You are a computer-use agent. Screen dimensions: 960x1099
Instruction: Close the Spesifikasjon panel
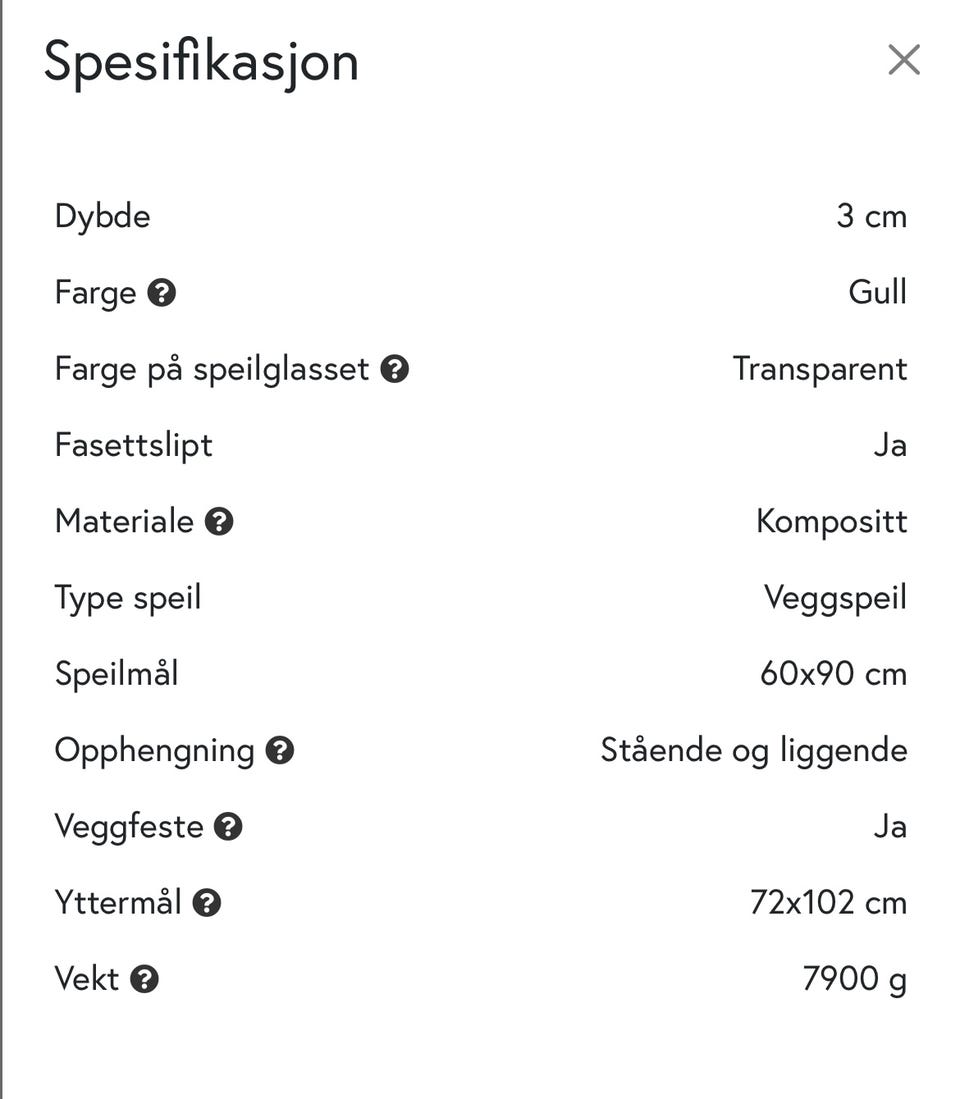[x=904, y=61]
